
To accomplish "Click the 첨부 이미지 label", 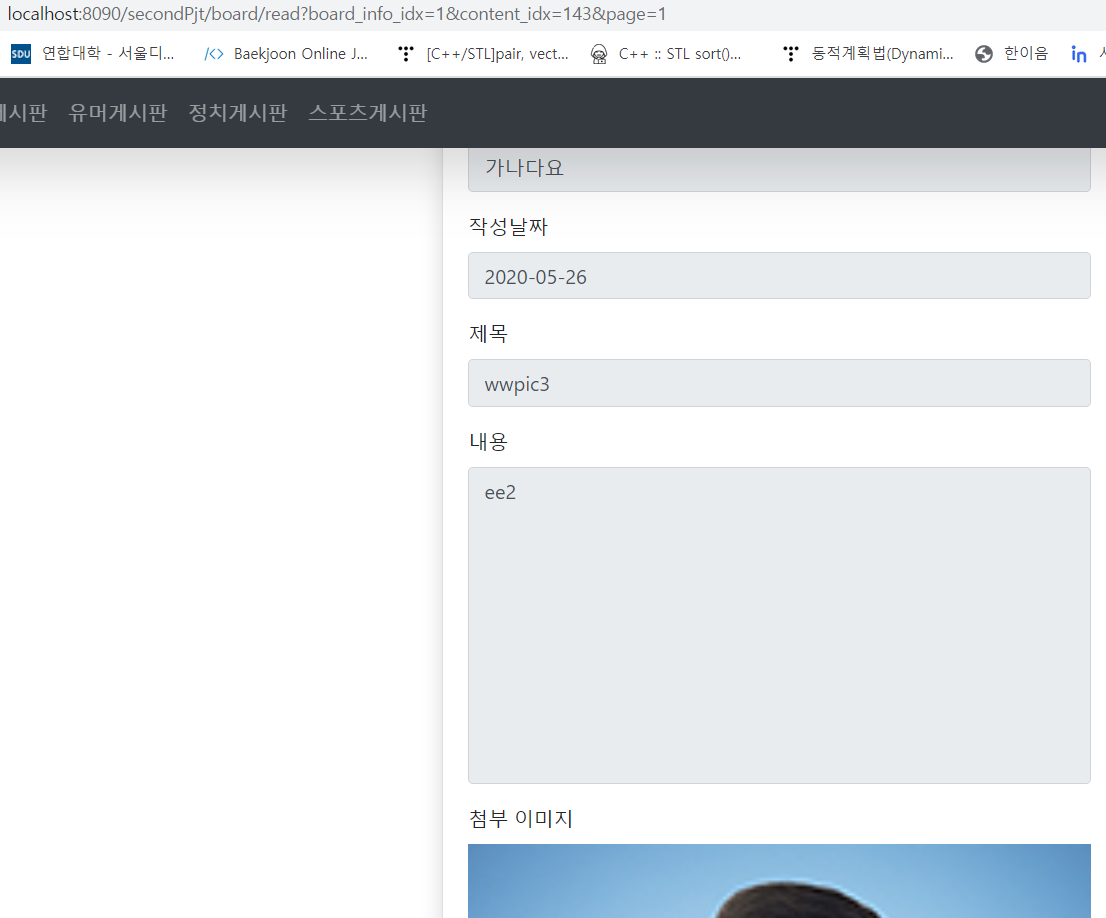I will pyautogui.click(x=521, y=819).
